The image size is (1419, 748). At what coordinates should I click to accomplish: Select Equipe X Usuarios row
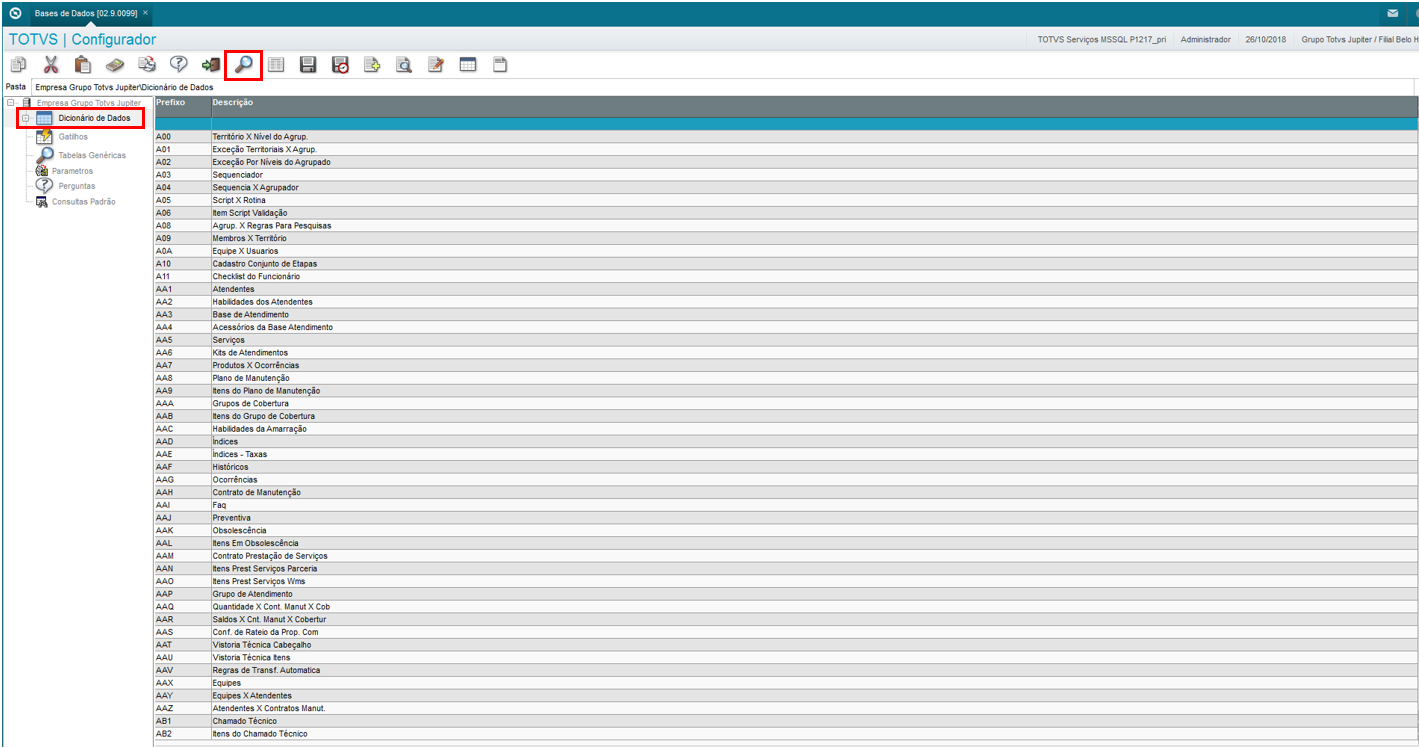(x=786, y=251)
